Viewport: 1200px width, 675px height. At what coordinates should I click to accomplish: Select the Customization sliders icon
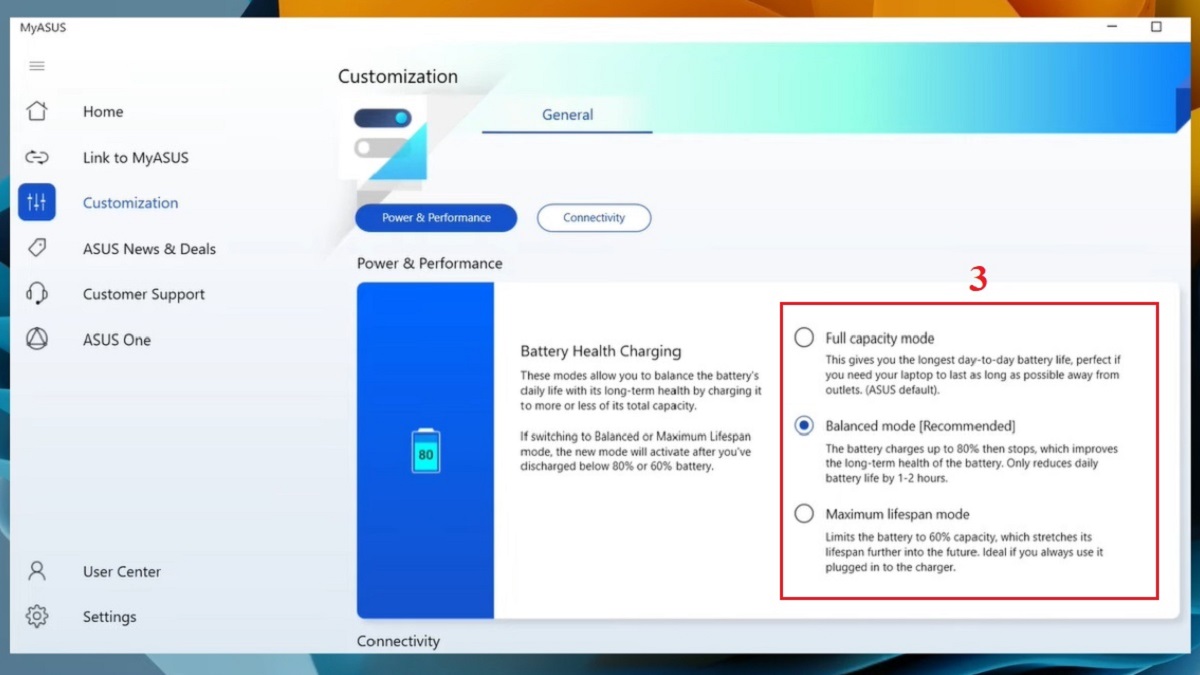[x=37, y=202]
